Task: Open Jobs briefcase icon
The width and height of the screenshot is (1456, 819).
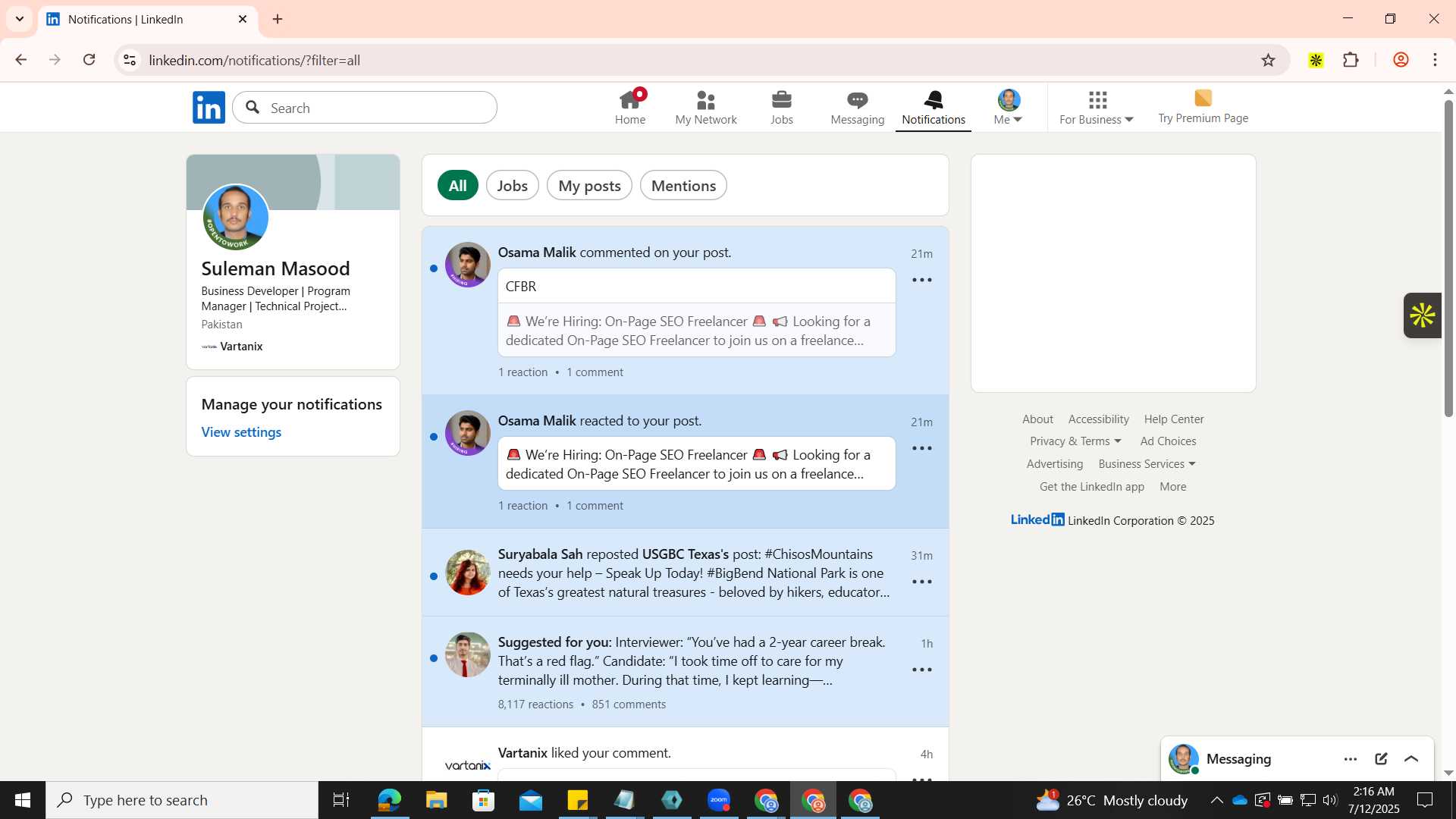Action: [782, 108]
